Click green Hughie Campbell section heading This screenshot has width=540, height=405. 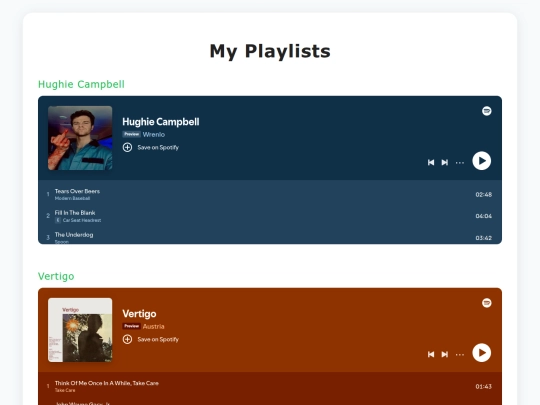(x=81, y=84)
